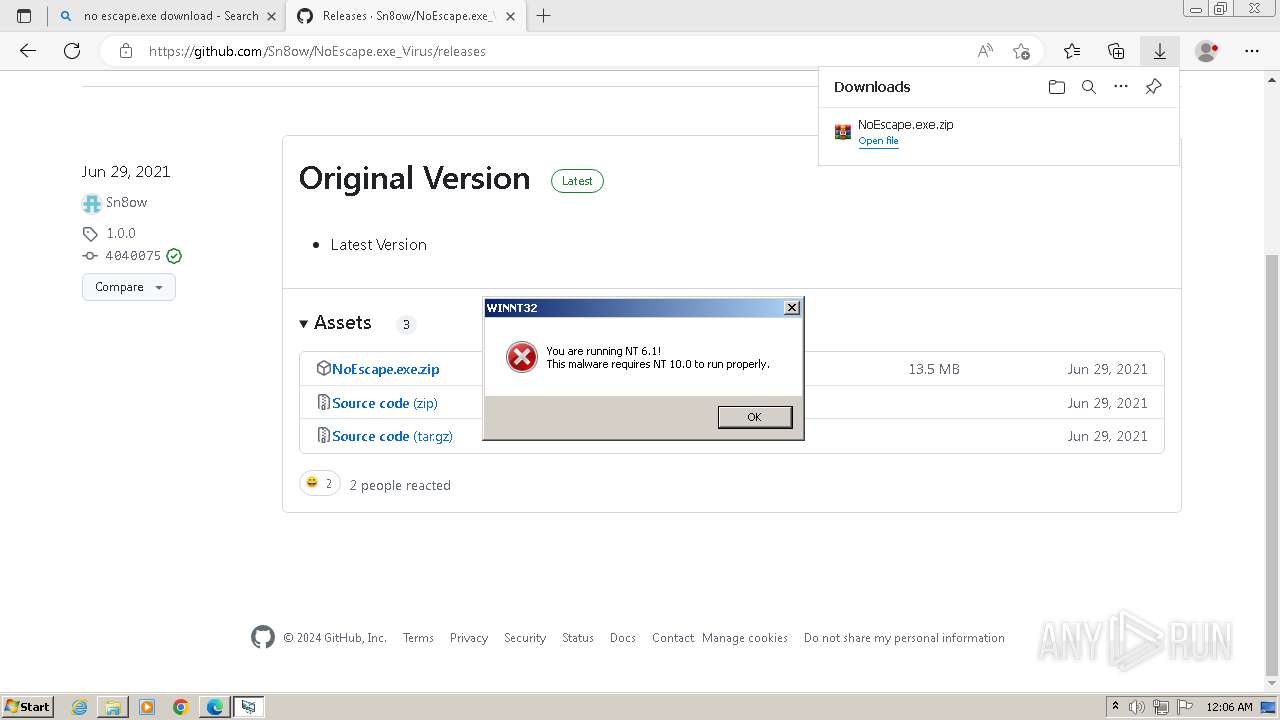Open the Windows Start menu

point(28,706)
